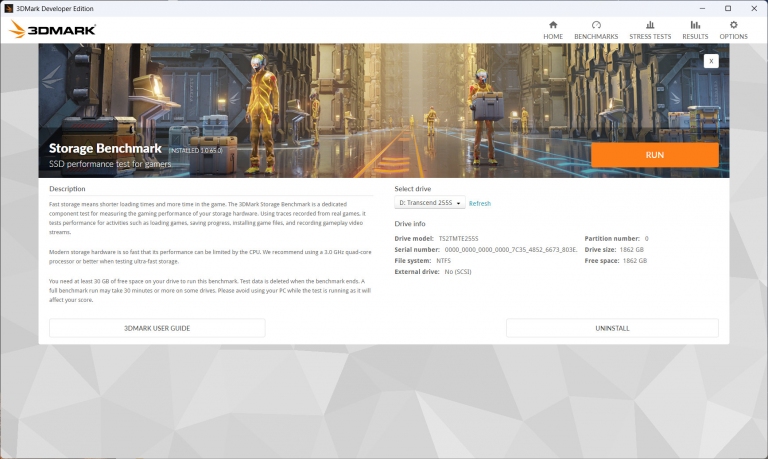Click the installed version label

(x=195, y=150)
